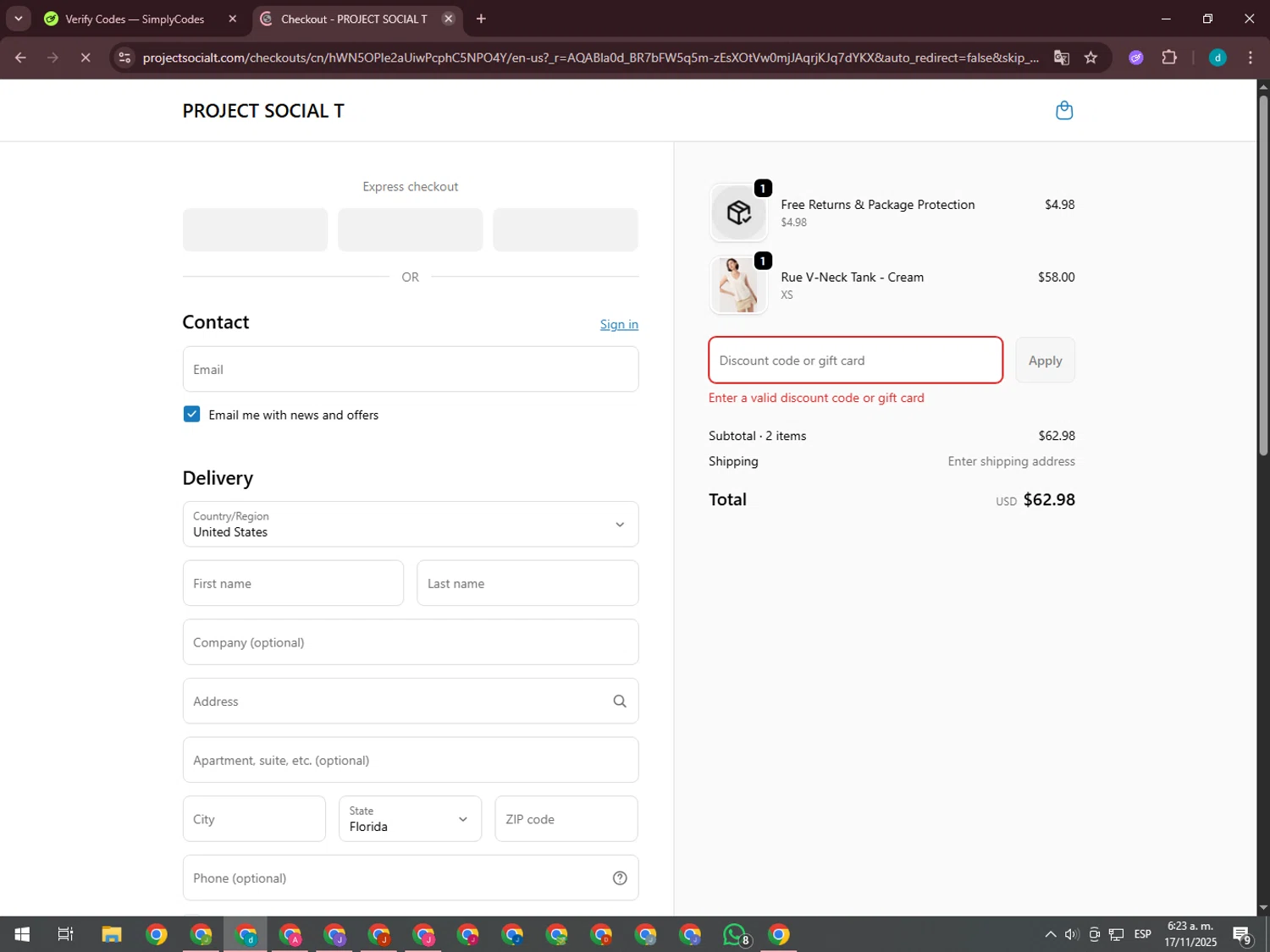Open File Explorer from the taskbar
Image resolution: width=1270 pixels, height=952 pixels.
[112, 934]
